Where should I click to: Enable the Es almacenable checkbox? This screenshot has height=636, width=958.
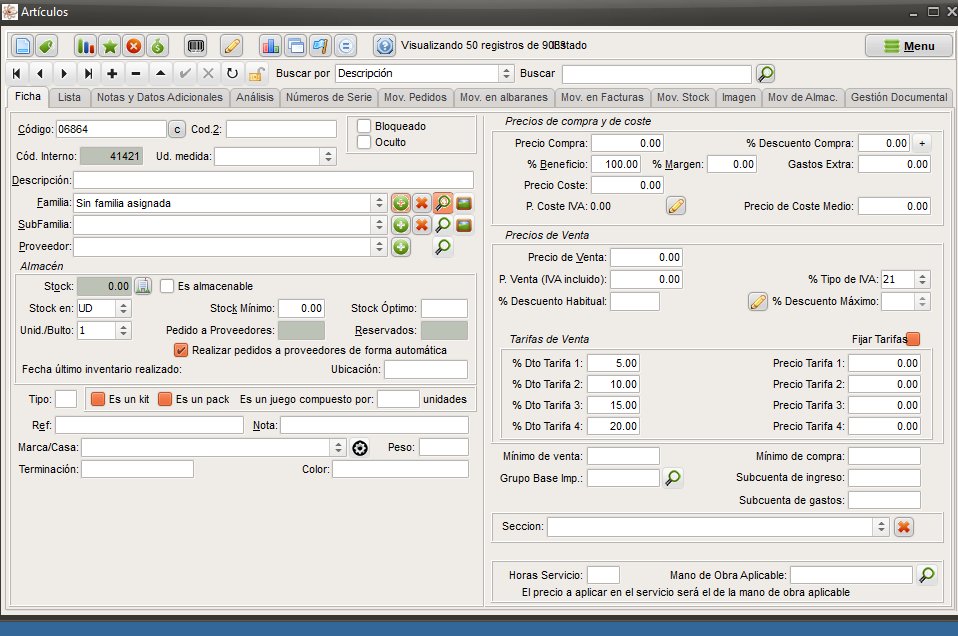tap(167, 286)
